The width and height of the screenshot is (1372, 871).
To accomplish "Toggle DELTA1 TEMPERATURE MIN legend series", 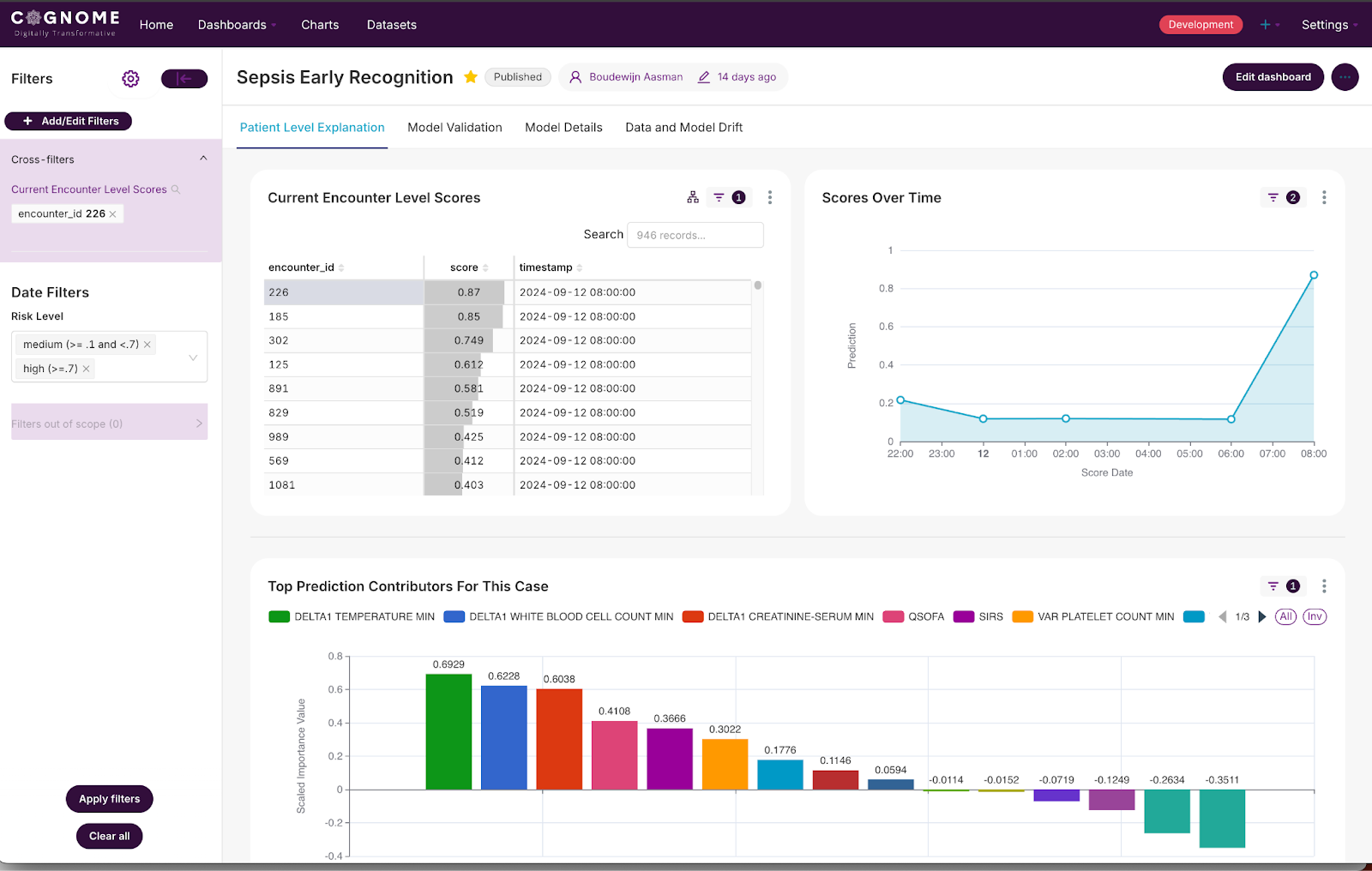I will [x=352, y=616].
